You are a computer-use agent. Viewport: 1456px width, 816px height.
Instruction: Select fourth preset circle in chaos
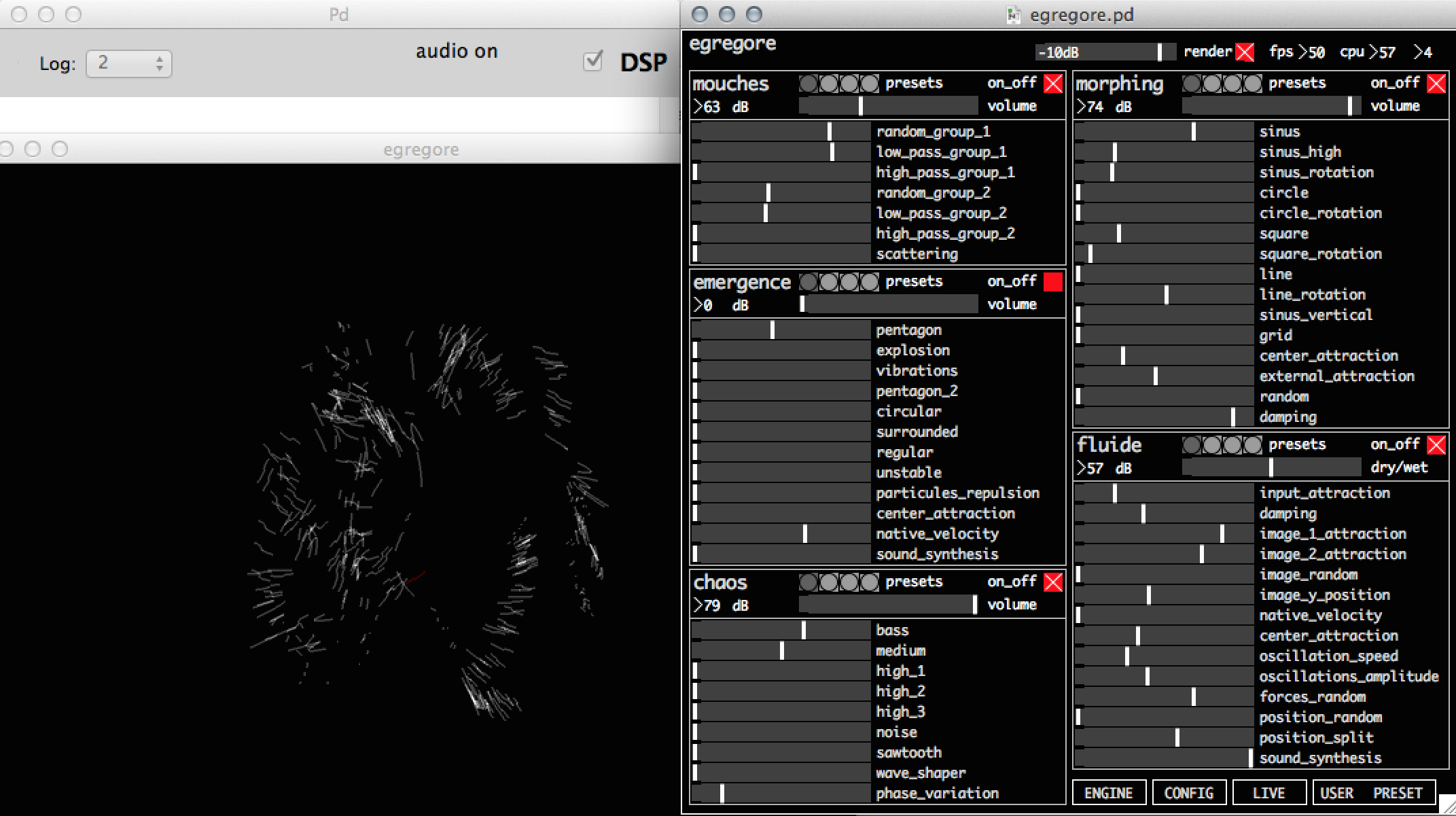(x=870, y=582)
